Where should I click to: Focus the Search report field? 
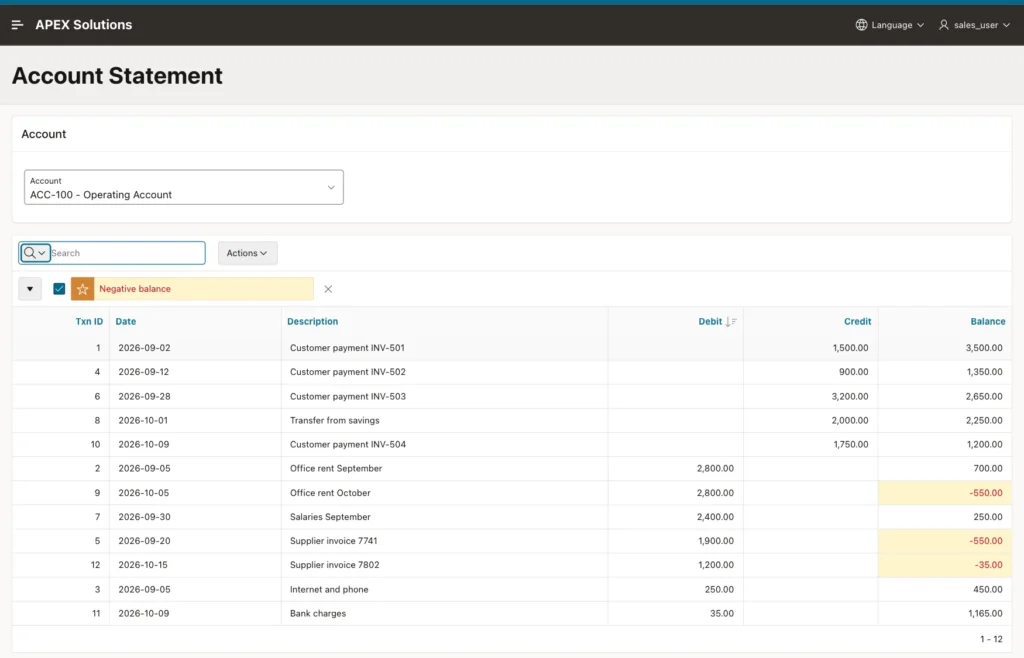pos(127,253)
